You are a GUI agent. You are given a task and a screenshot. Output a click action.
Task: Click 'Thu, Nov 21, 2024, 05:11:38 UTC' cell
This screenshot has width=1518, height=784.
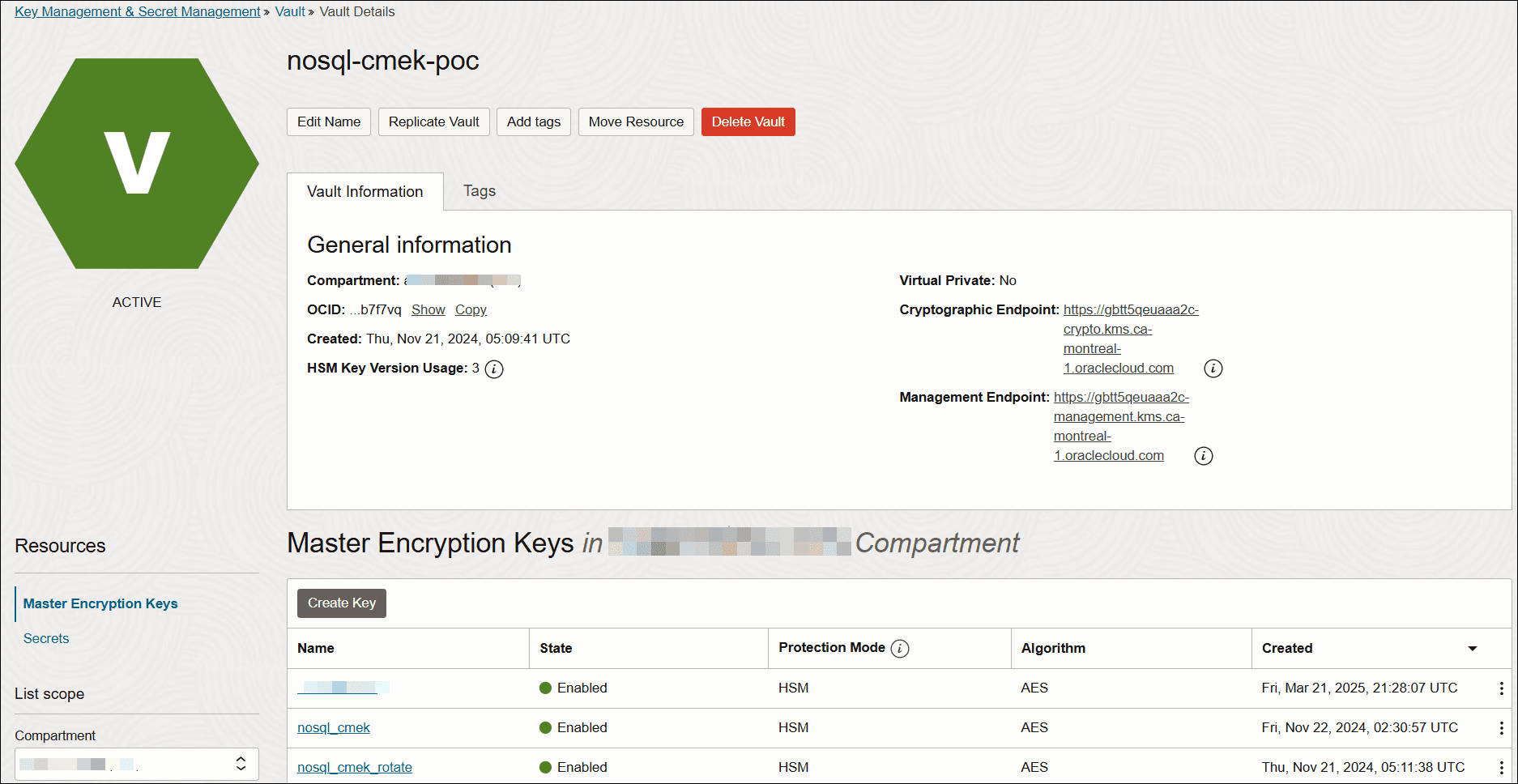click(1363, 767)
